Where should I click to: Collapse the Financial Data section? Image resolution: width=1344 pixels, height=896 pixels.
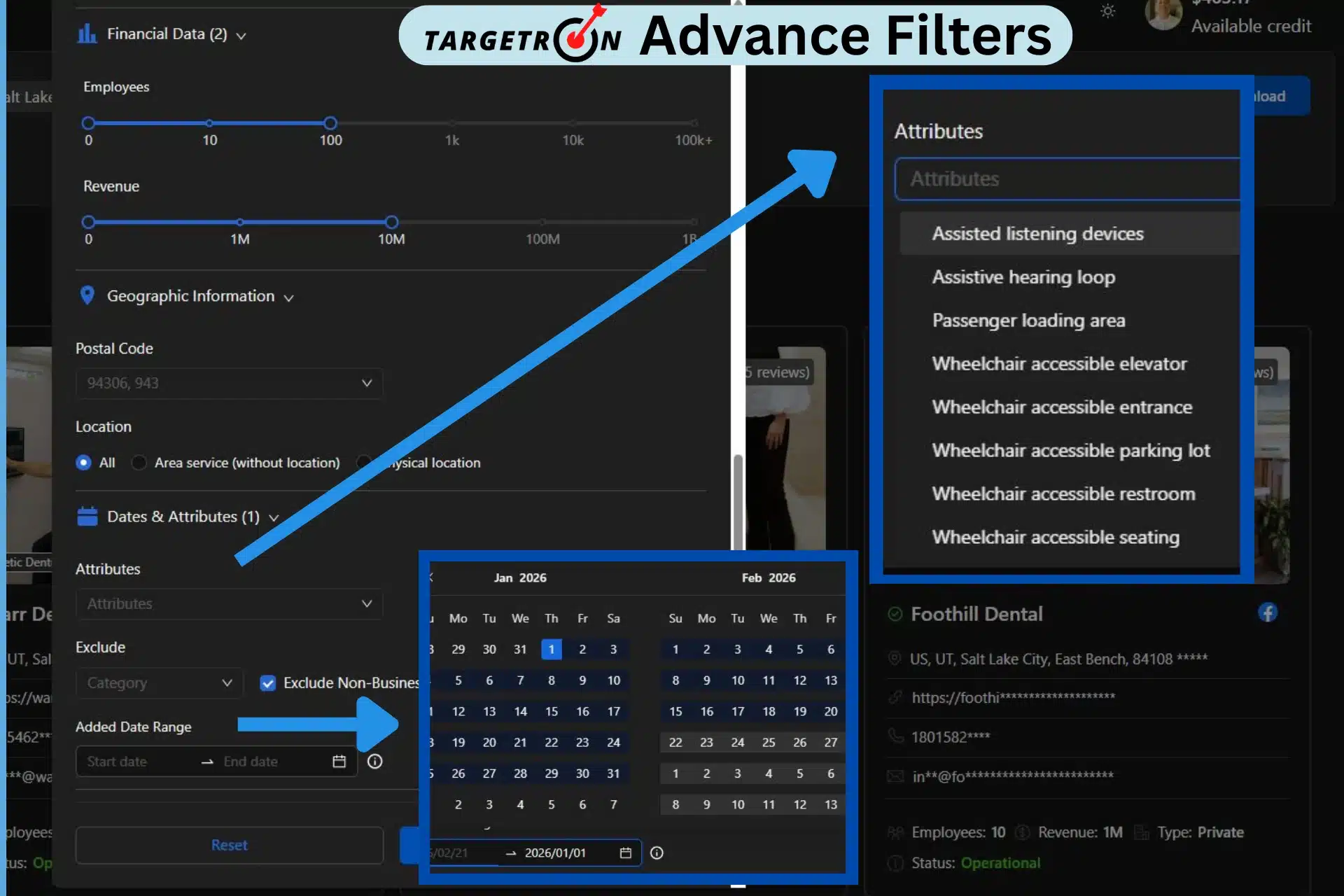(x=241, y=36)
